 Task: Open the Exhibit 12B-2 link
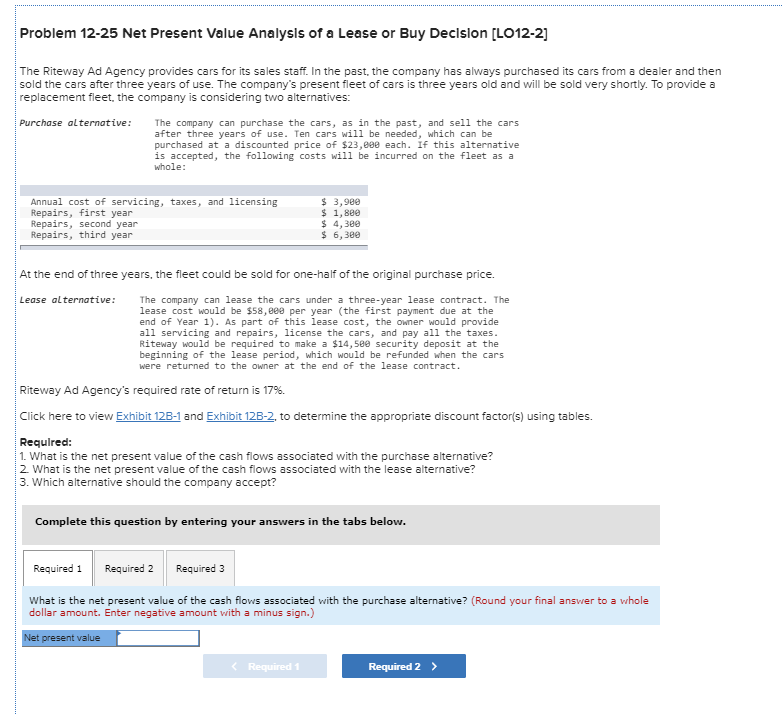click(x=240, y=416)
